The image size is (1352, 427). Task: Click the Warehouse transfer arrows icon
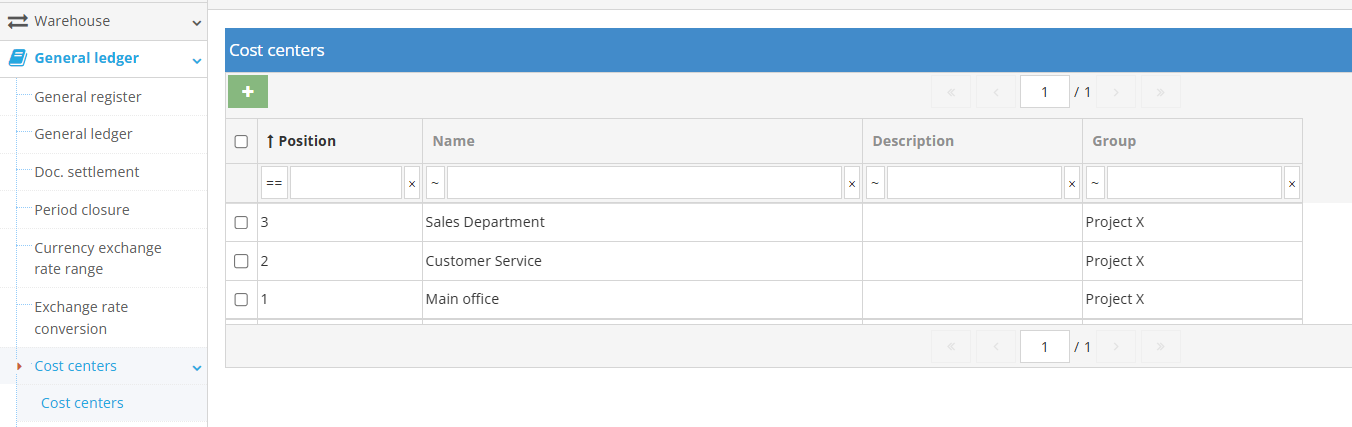[x=18, y=21]
